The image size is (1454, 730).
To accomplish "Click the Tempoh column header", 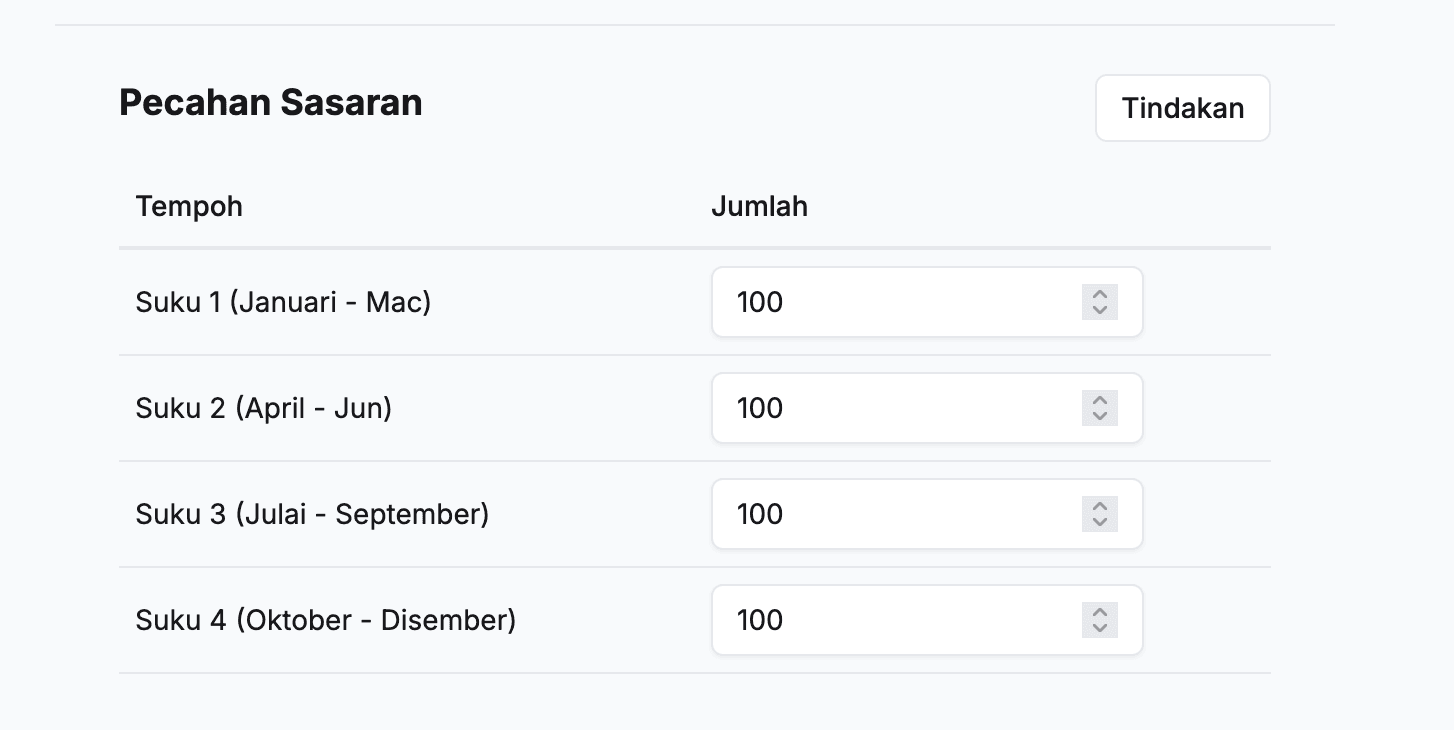I will click(189, 207).
